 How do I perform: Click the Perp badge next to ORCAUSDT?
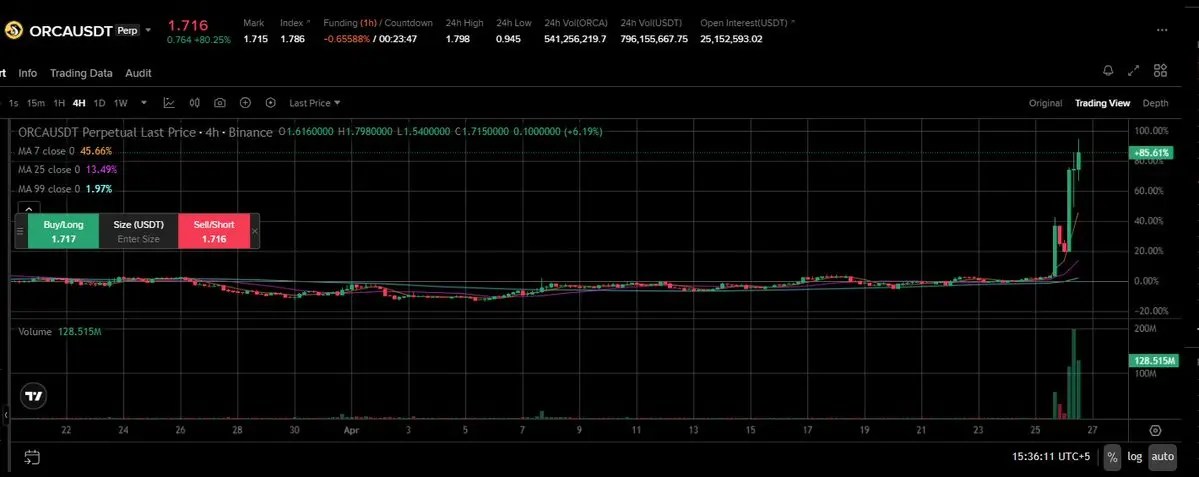(x=128, y=31)
